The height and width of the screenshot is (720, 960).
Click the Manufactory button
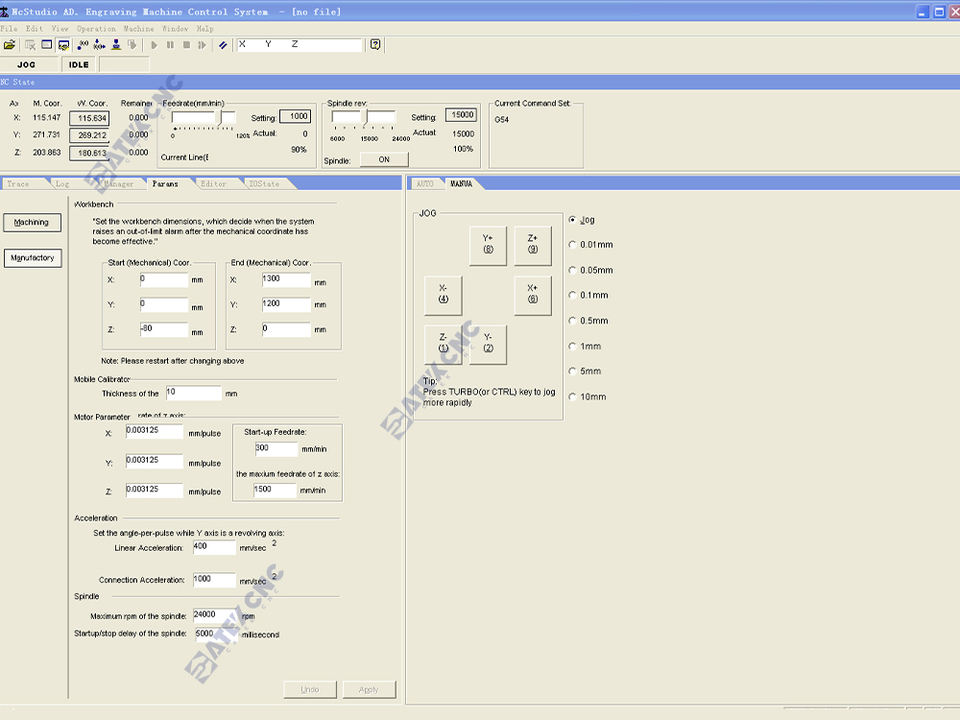pyautogui.click(x=32, y=258)
